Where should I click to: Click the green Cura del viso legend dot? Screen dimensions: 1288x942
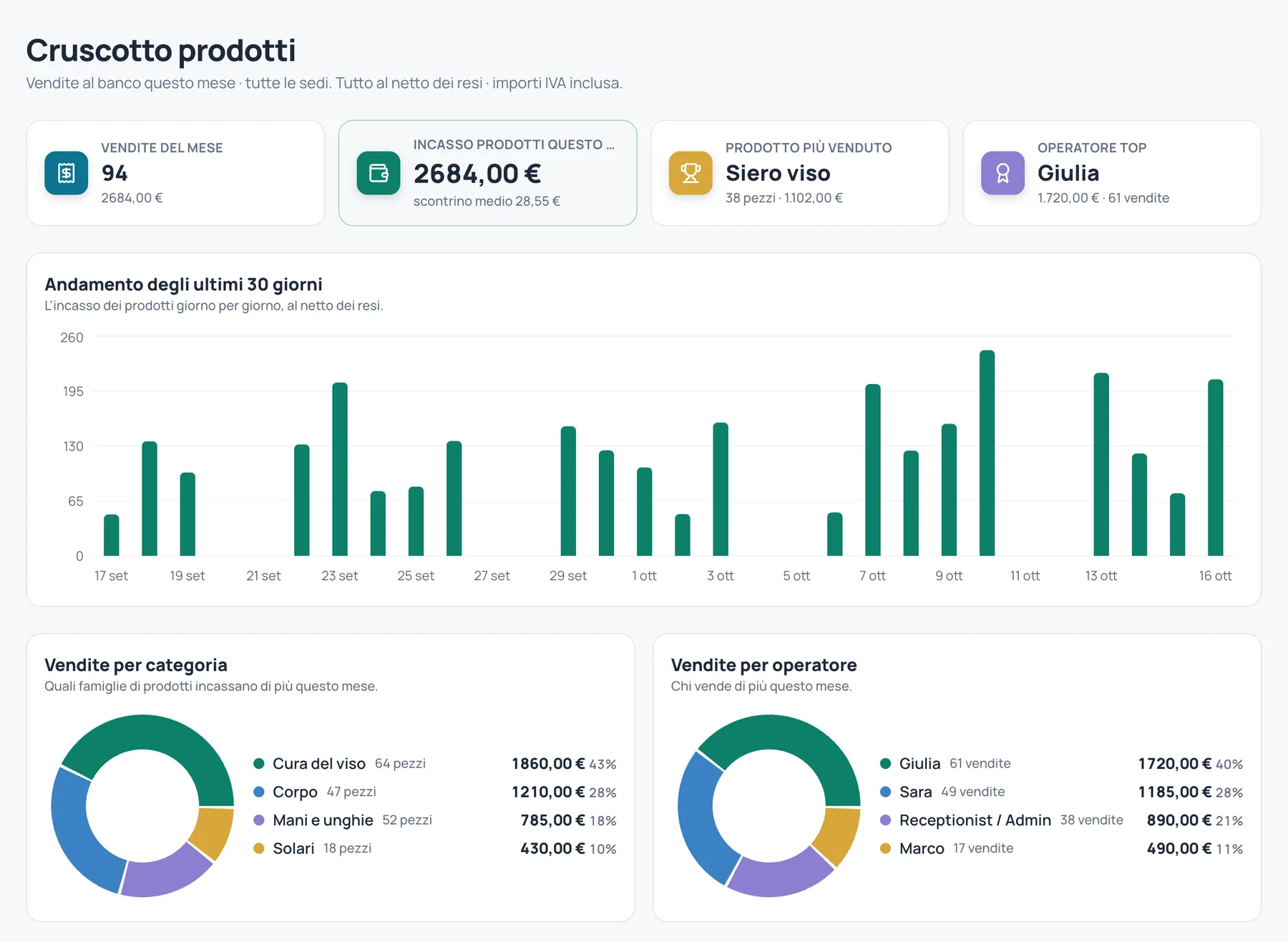tap(259, 764)
